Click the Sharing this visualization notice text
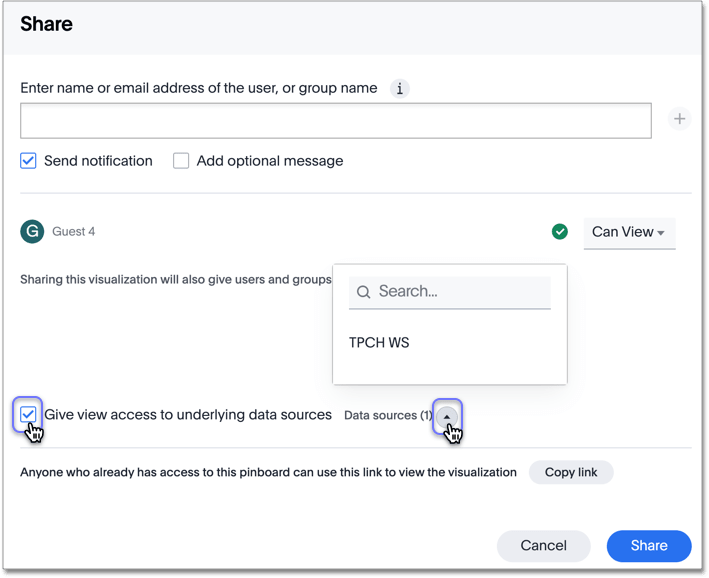The image size is (709, 578). click(x=175, y=279)
